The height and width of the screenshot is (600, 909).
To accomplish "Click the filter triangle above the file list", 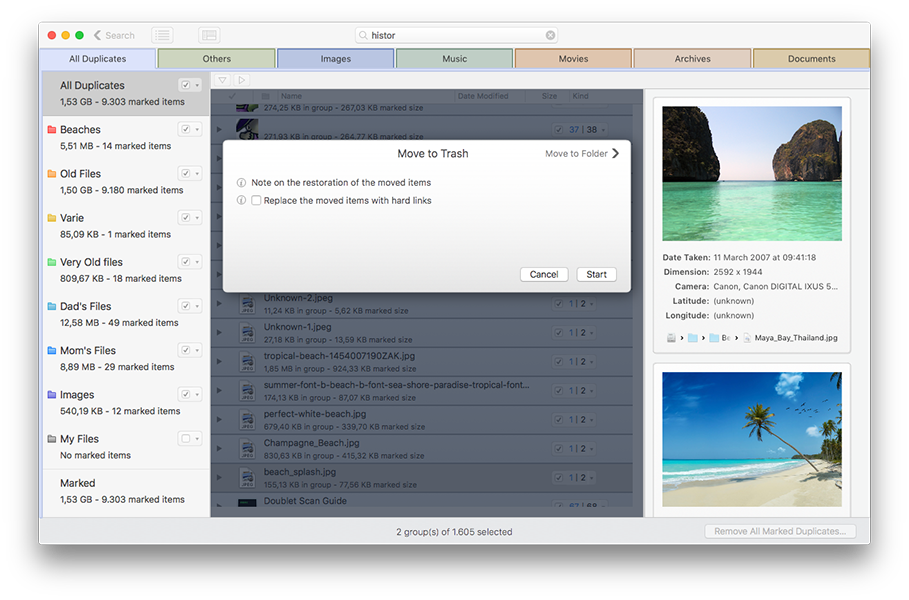I will pos(223,80).
